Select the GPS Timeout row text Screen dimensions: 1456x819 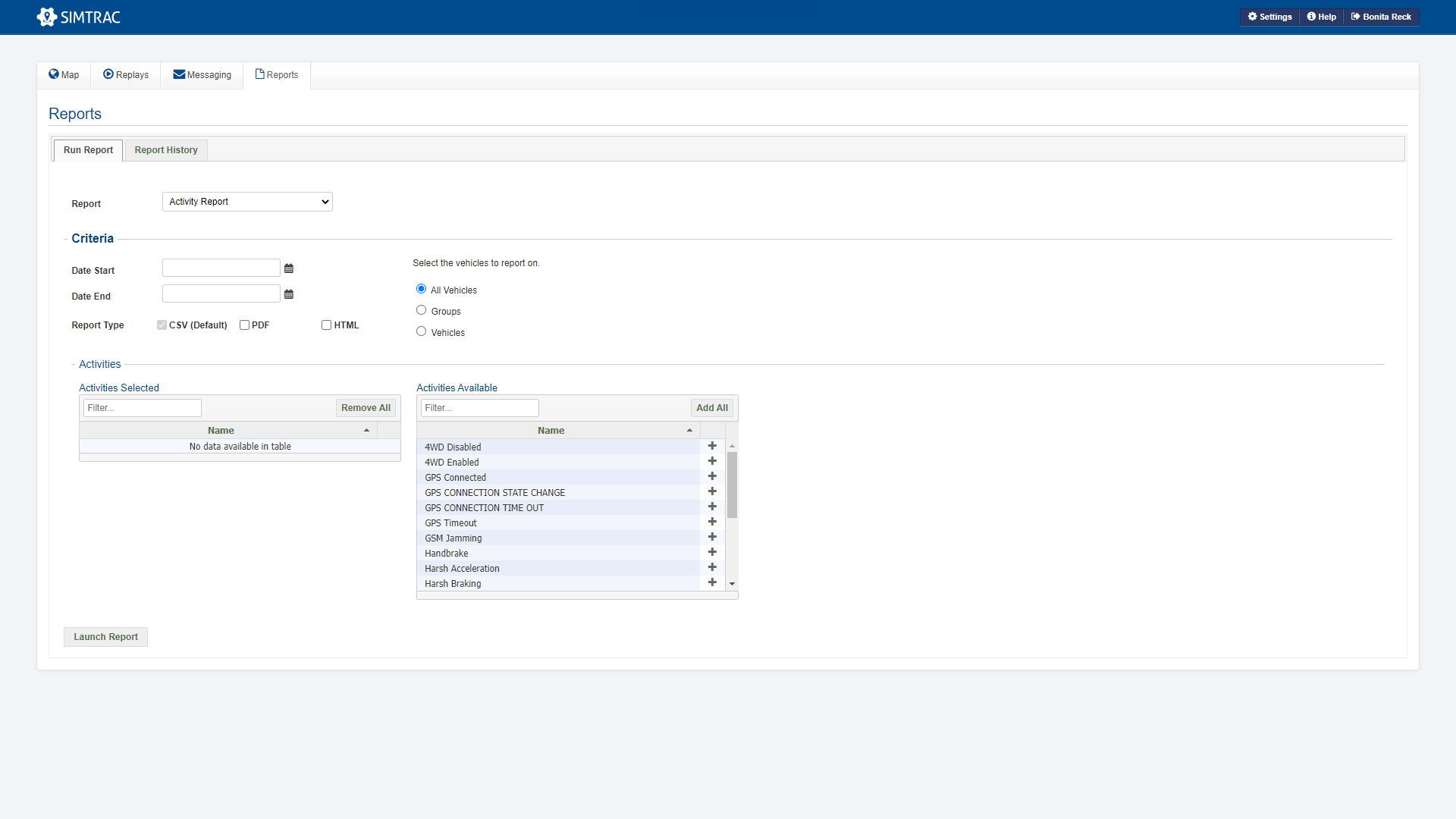tap(450, 523)
